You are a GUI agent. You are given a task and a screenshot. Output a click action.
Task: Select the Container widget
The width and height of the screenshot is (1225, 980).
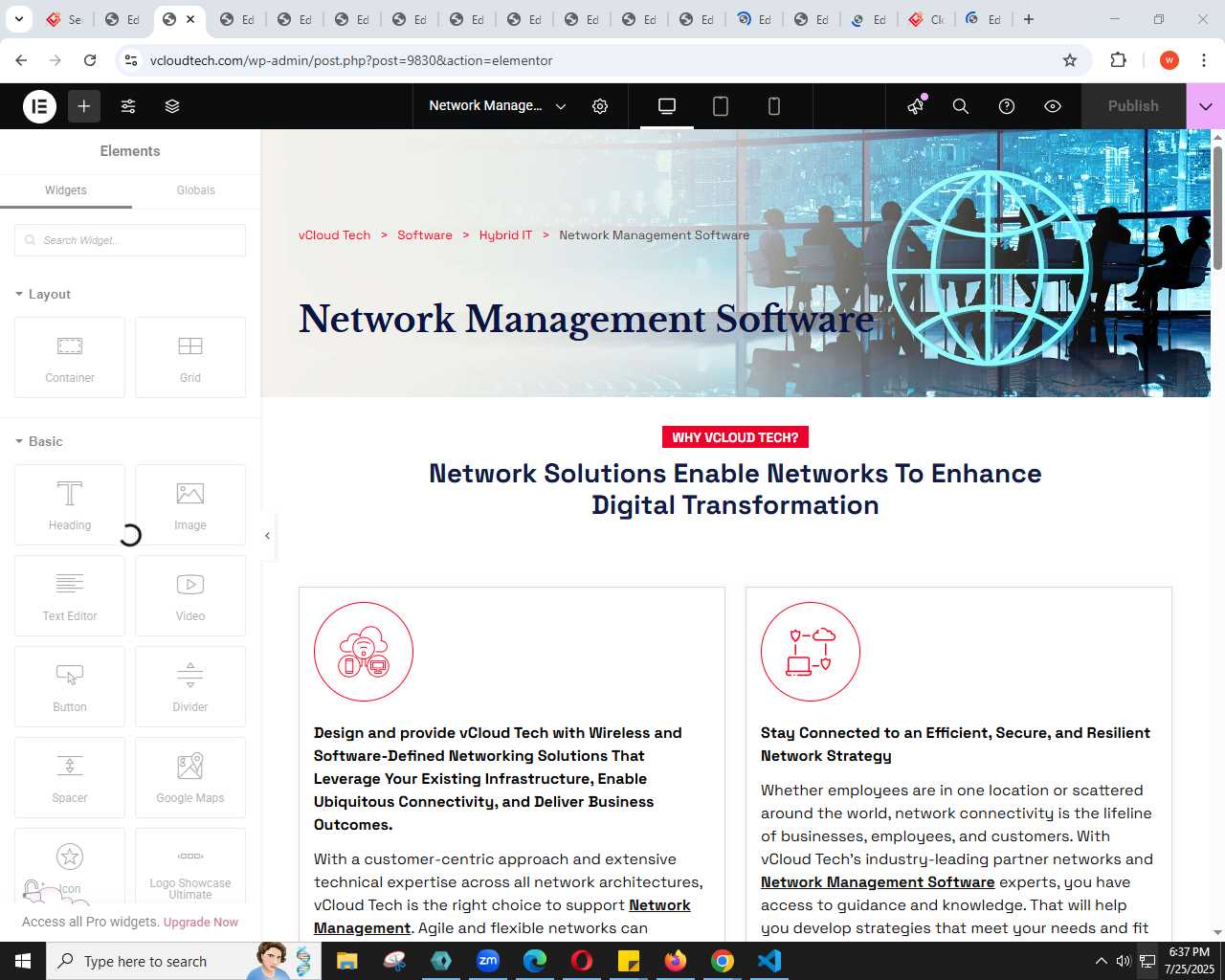[70, 357]
